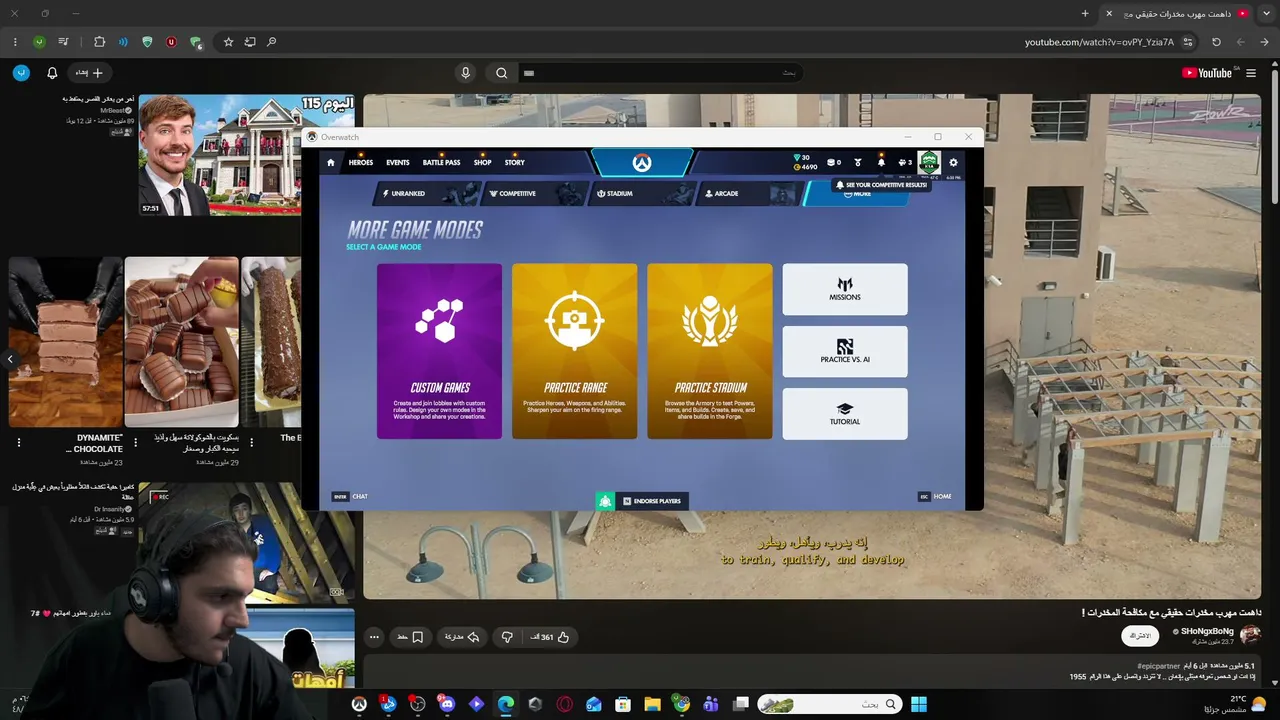Click the YouTube search magnifier button
Image resolution: width=1280 pixels, height=720 pixels.
pos(502,73)
